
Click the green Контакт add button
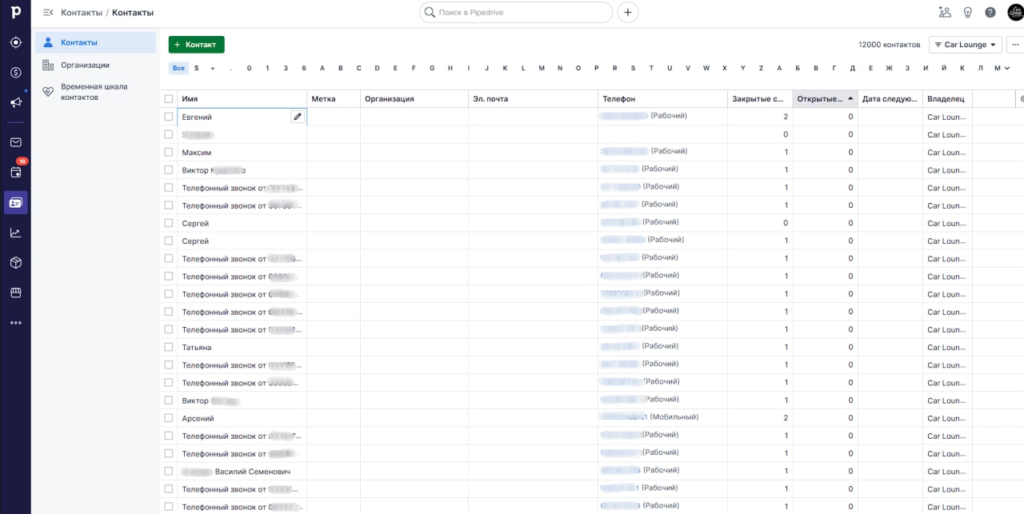pyautogui.click(x=197, y=44)
